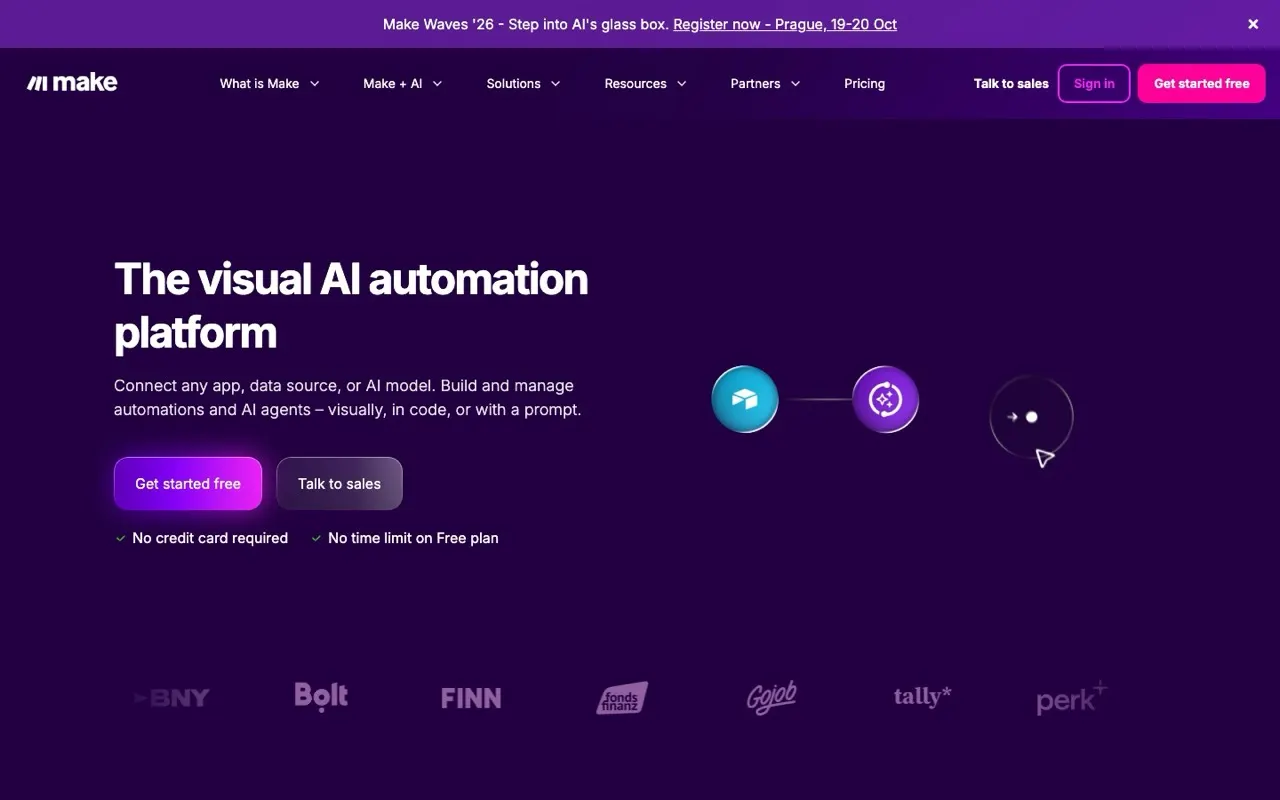The height and width of the screenshot is (800, 1280).
Task: Click the empty circle module placeholder
Action: [1031, 417]
